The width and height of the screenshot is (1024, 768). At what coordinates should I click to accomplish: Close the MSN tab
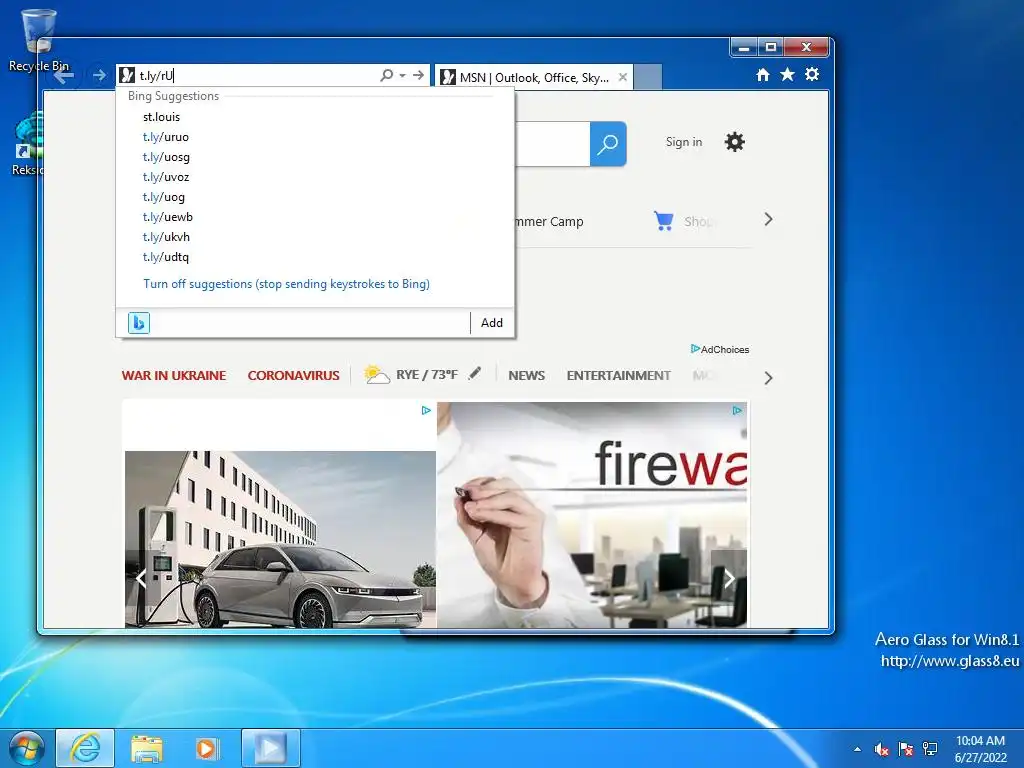click(x=623, y=77)
